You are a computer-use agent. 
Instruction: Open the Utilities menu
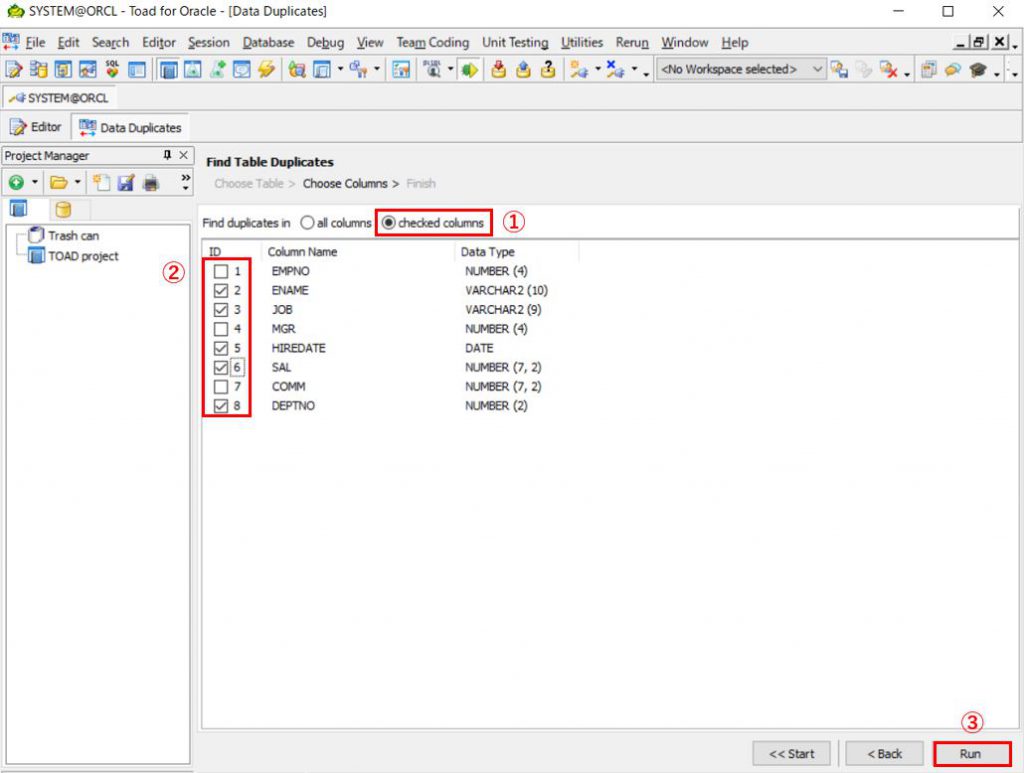582,42
